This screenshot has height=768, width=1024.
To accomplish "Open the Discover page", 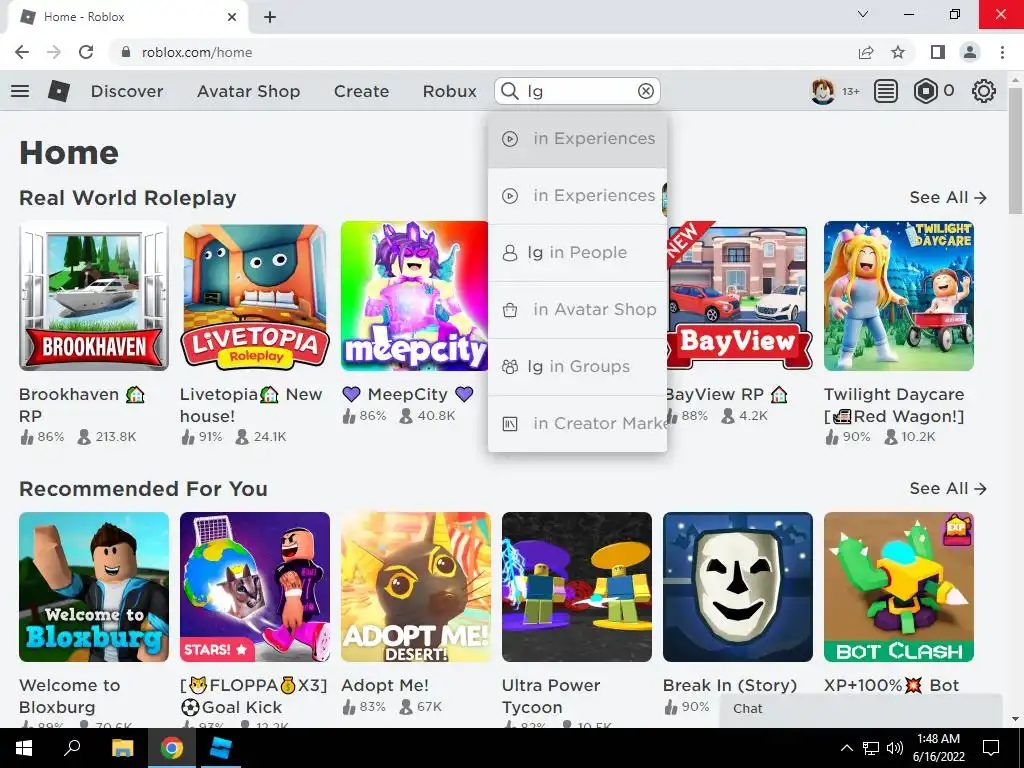I will point(127,91).
